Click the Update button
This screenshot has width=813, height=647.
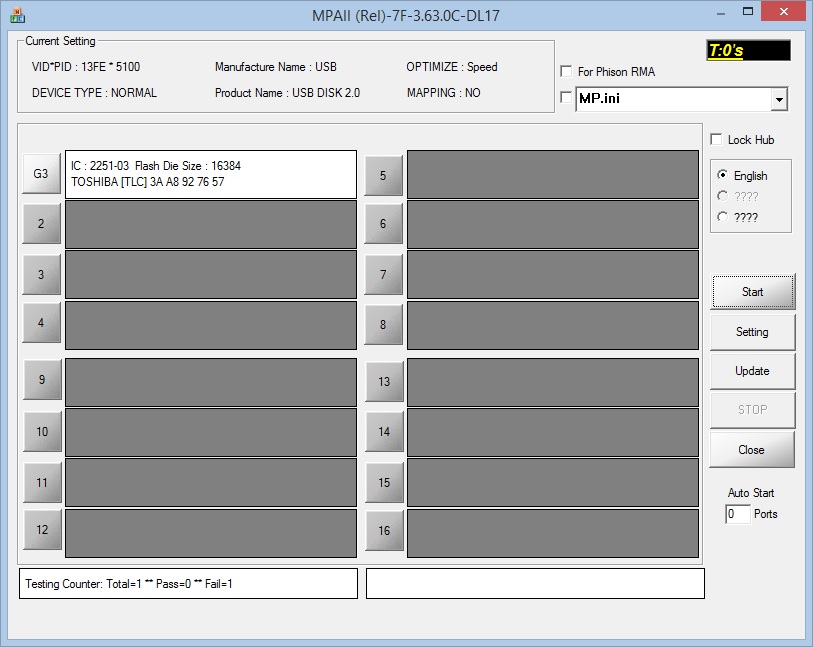(x=752, y=371)
